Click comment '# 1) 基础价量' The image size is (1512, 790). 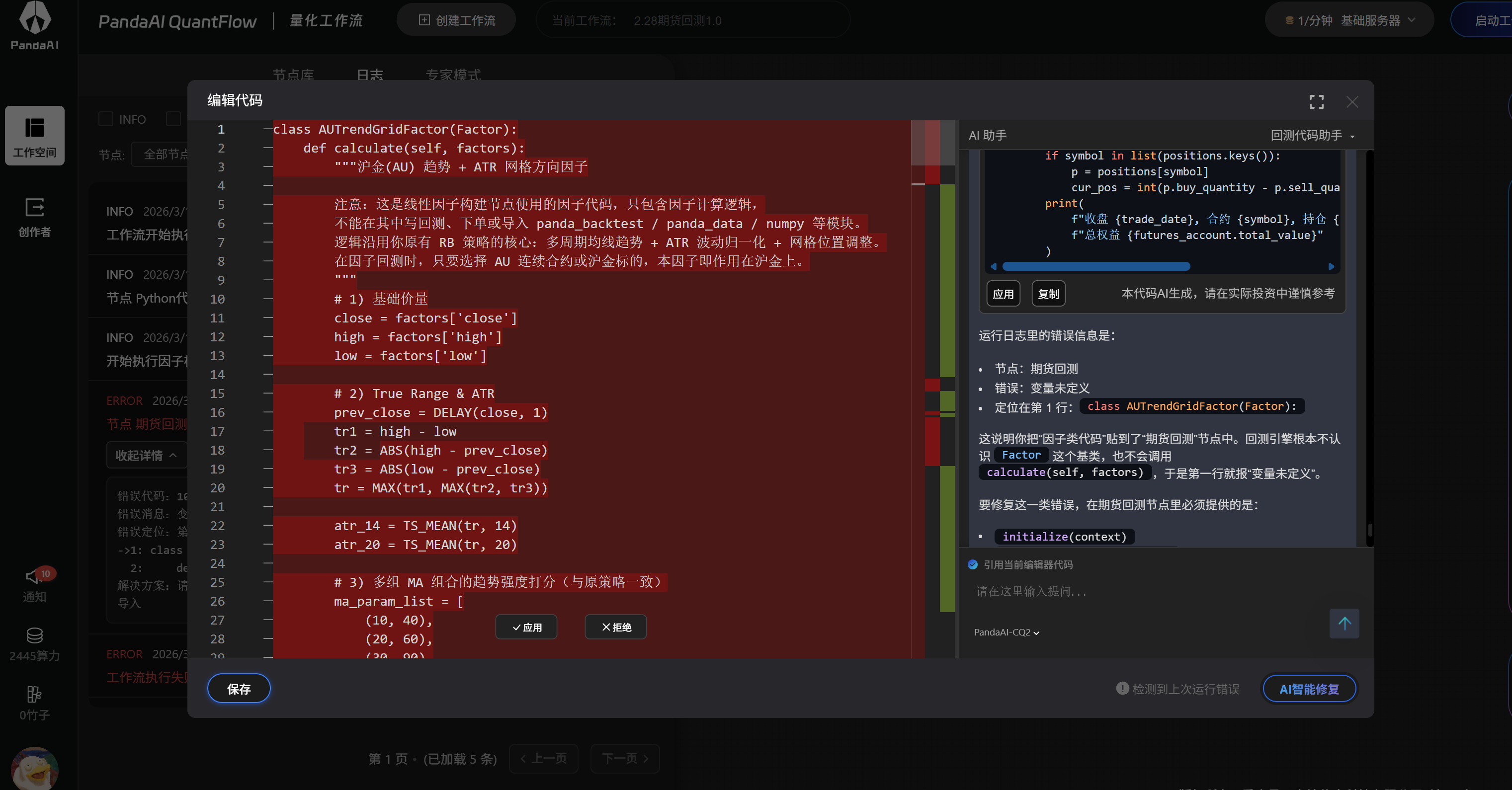click(x=381, y=299)
